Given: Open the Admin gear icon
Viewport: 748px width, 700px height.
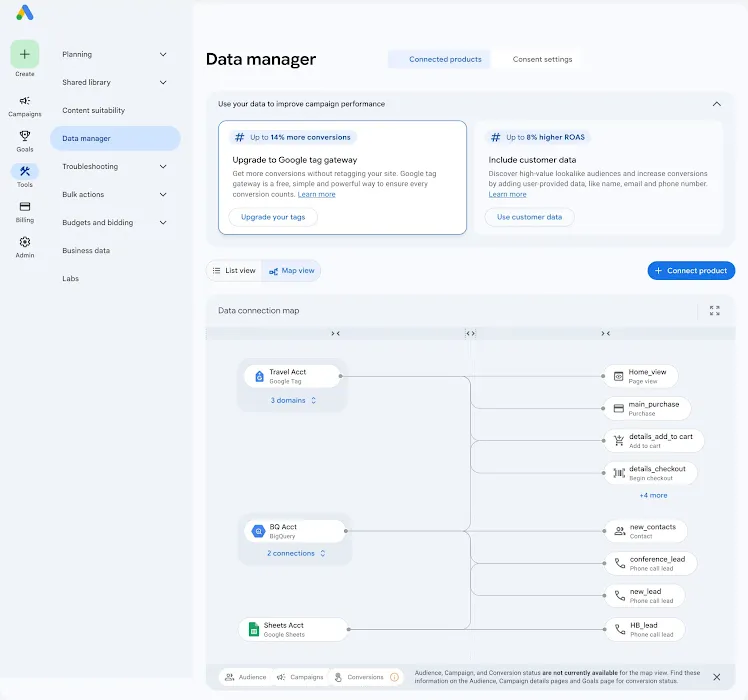Looking at the screenshot, I should point(25,242).
